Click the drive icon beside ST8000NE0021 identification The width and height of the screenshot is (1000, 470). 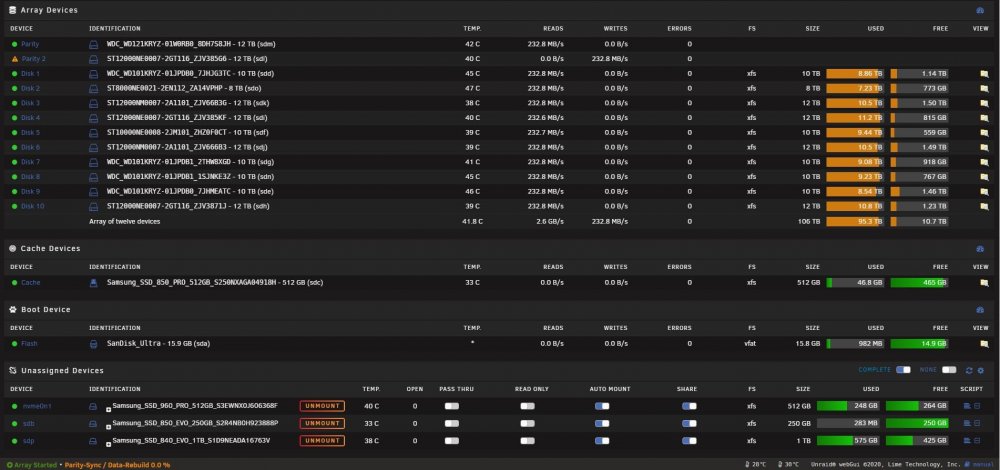[94, 89]
